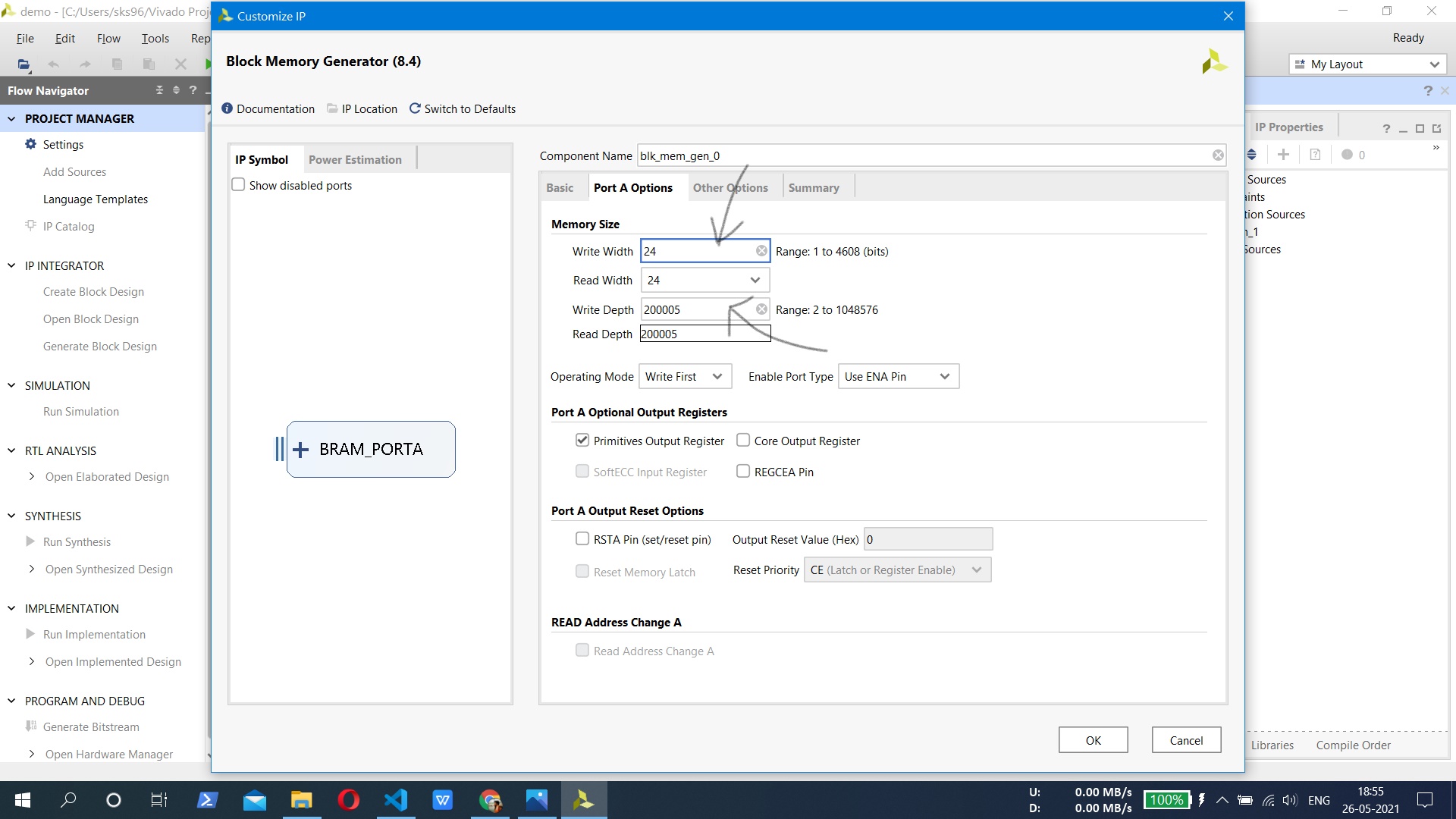Screen dimensions: 1456x819
Task: Switch to the Power Estimation tab
Action: click(x=355, y=160)
